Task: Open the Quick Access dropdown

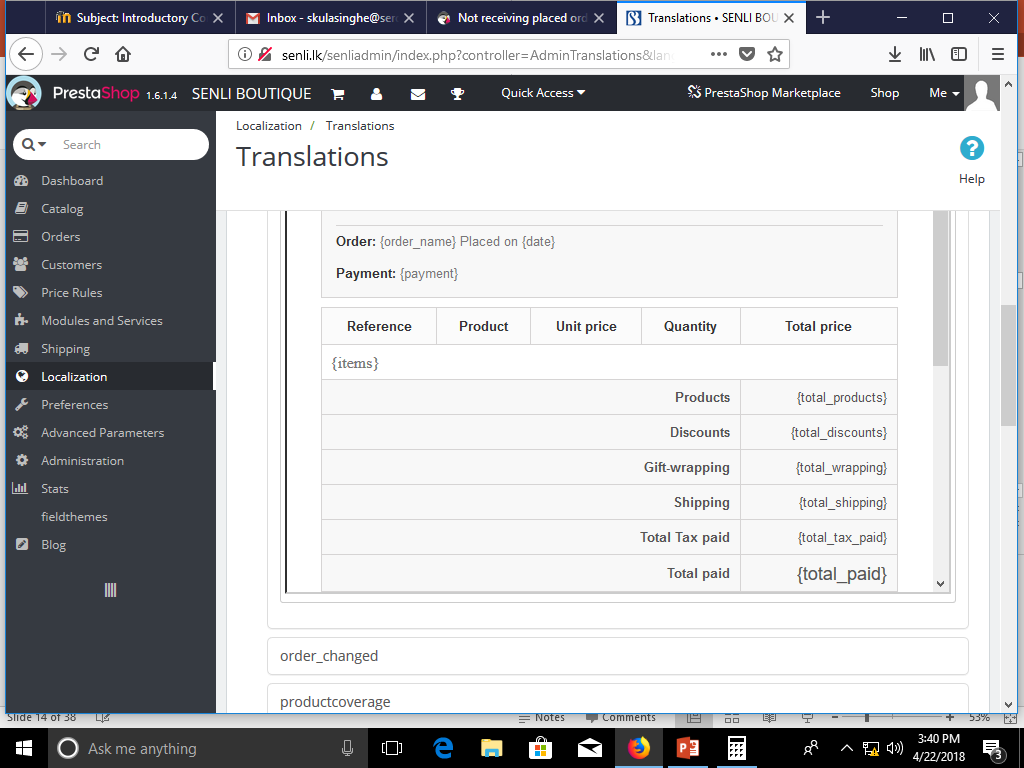Action: click(543, 93)
